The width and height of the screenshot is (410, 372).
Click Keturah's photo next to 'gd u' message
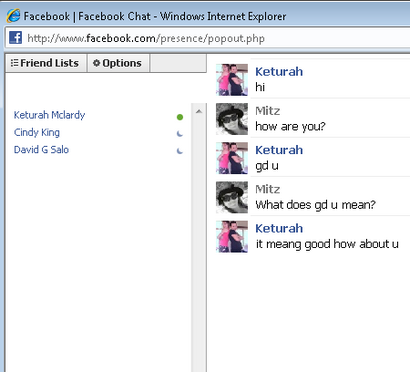click(x=232, y=158)
